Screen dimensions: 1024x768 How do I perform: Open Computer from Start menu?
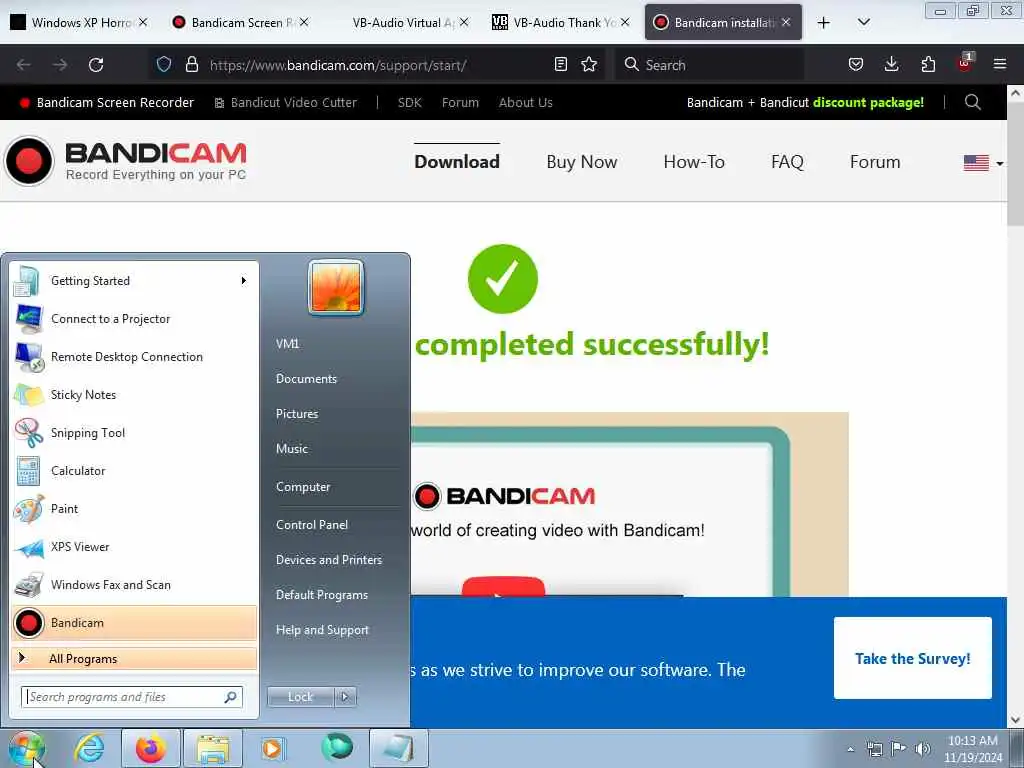pyautogui.click(x=303, y=487)
